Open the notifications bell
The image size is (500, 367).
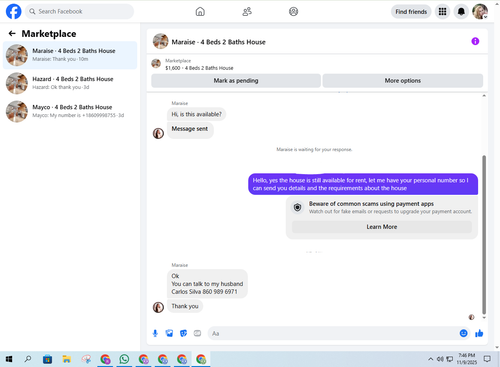tap(461, 12)
